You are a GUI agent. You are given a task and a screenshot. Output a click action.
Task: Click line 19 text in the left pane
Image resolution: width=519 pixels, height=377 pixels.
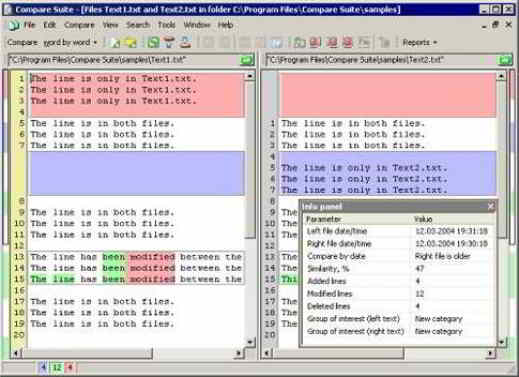coord(102,324)
